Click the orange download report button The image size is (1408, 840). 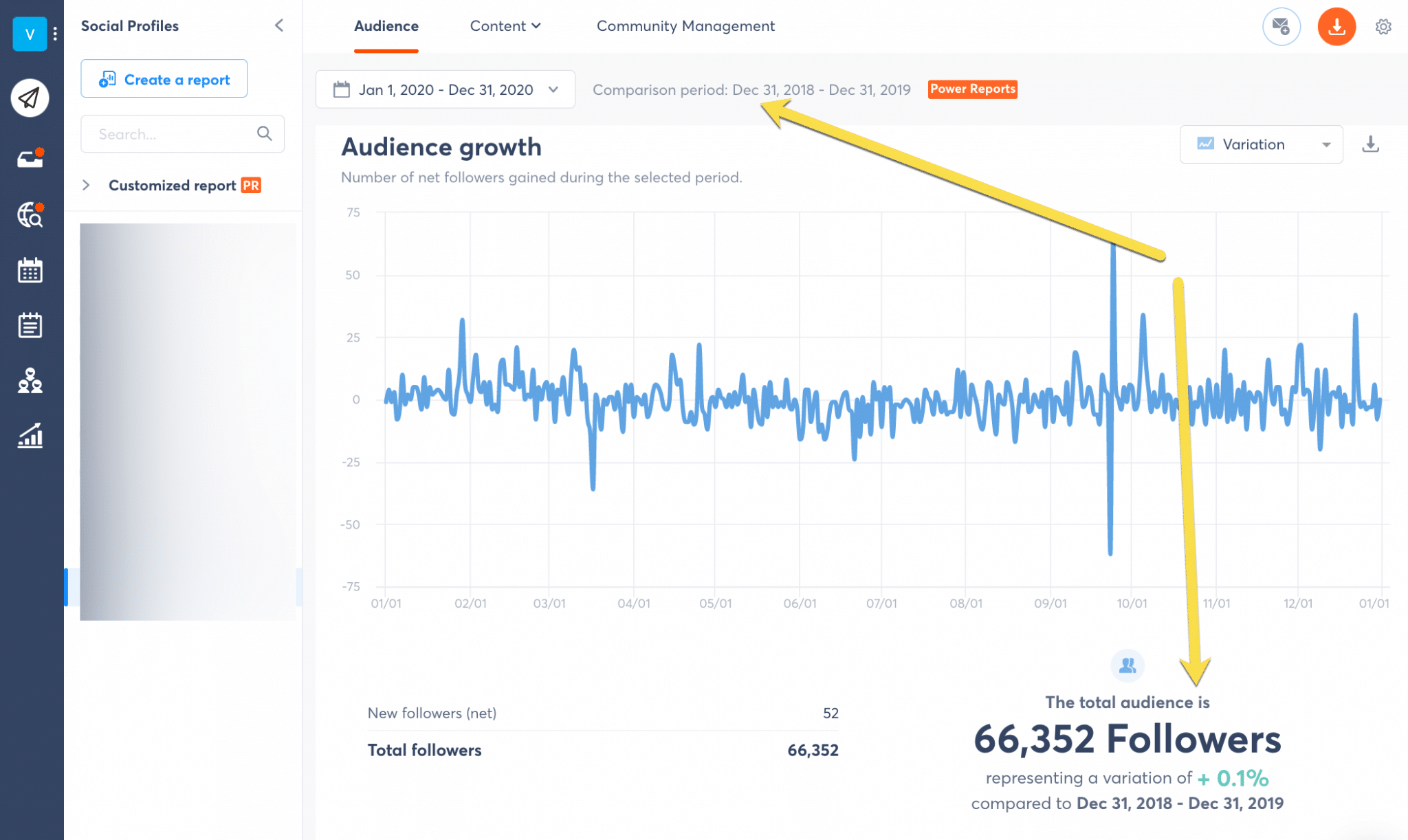[x=1336, y=27]
